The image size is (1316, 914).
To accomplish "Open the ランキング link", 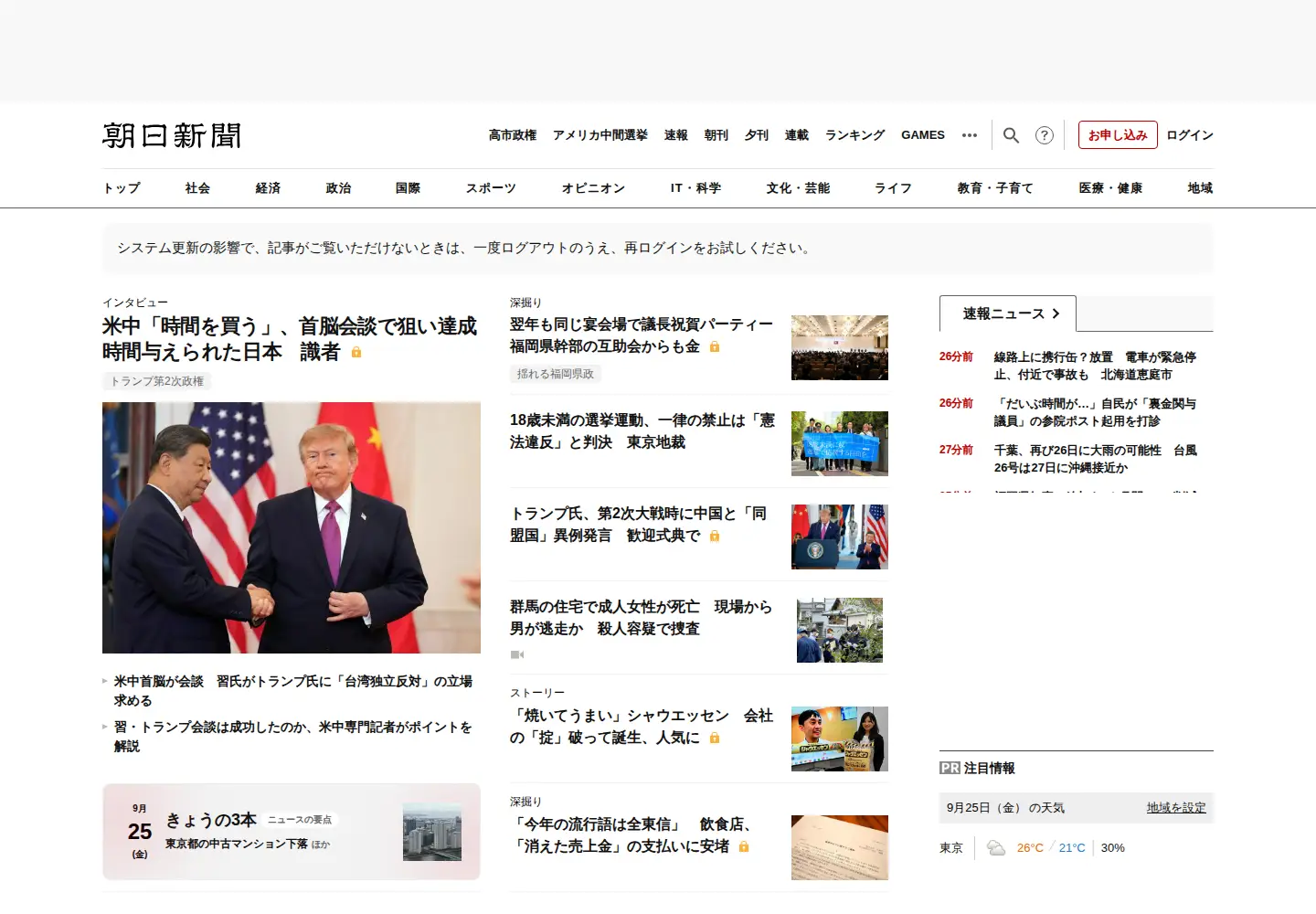I will pyautogui.click(x=854, y=135).
